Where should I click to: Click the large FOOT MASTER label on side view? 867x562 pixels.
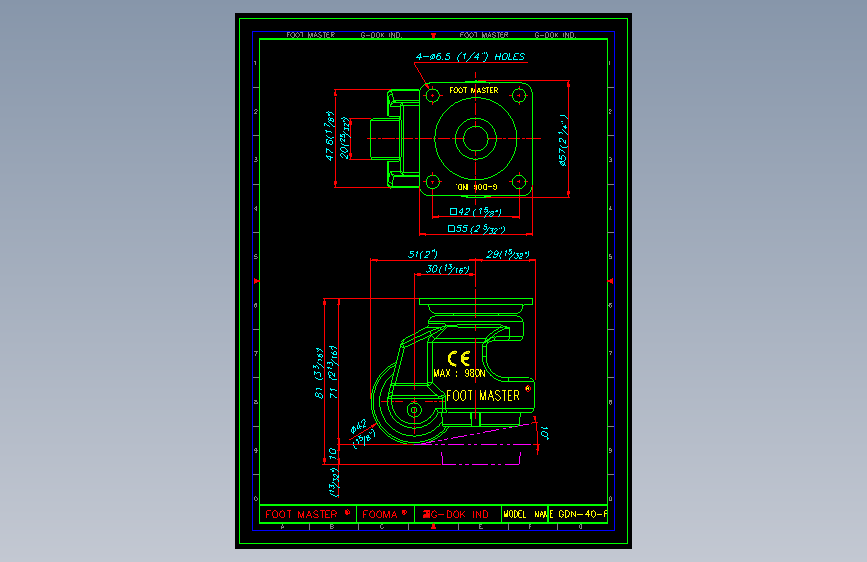[483, 396]
